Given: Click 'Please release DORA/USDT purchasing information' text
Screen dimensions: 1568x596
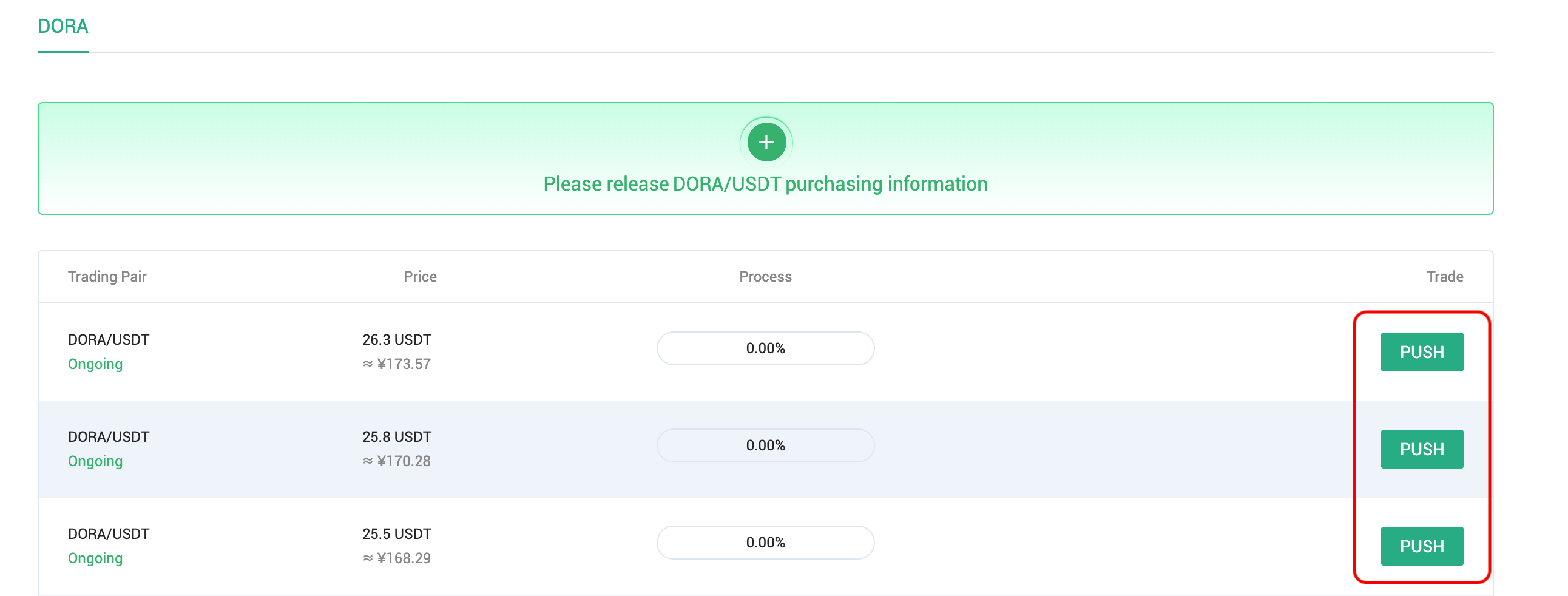Looking at the screenshot, I should pos(765,184).
